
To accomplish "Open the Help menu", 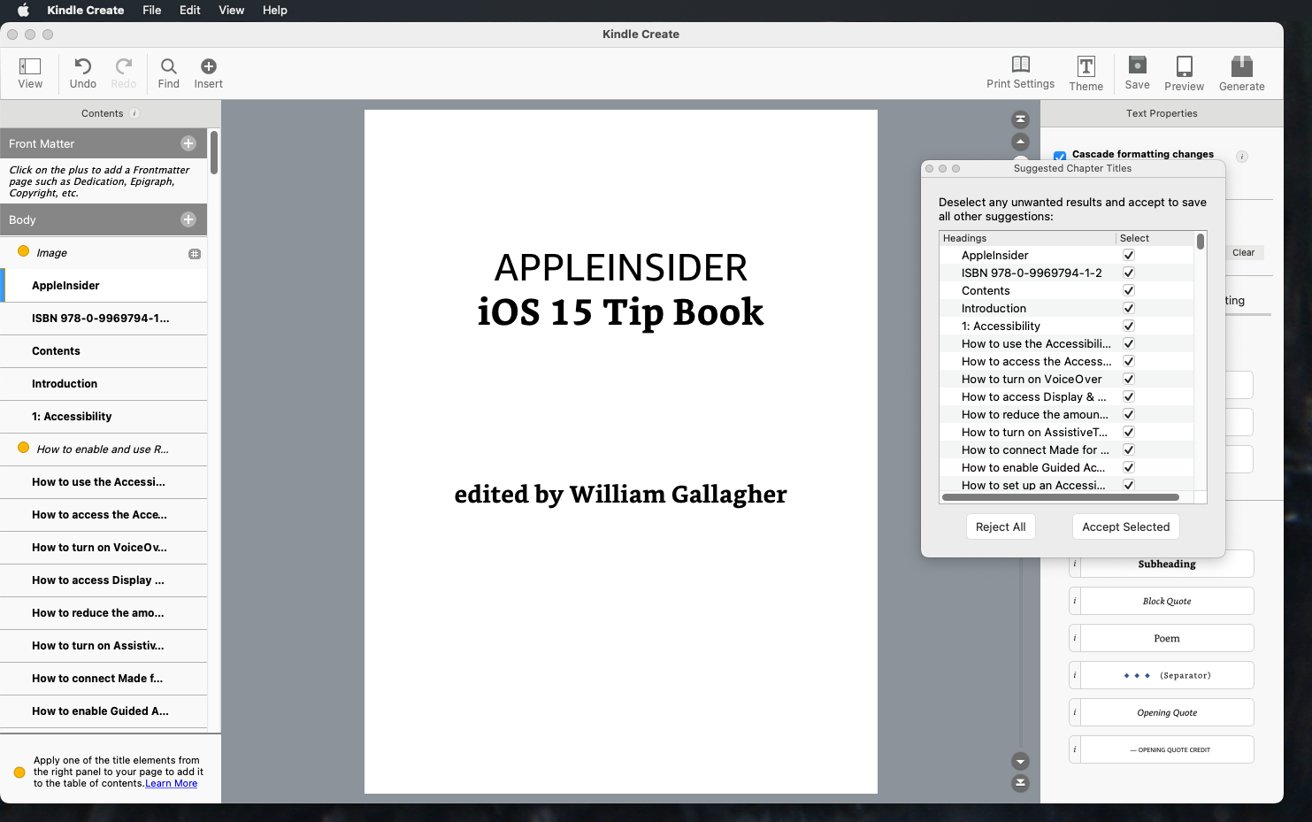I will click(x=275, y=10).
